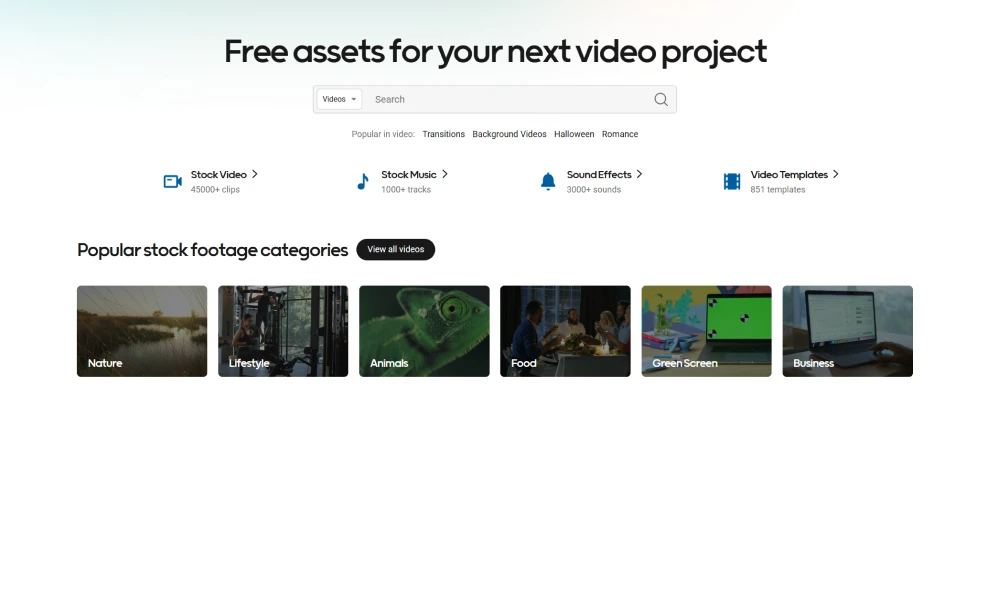Click the View all videos button
Viewport: 1000px width, 600px height.
point(395,249)
